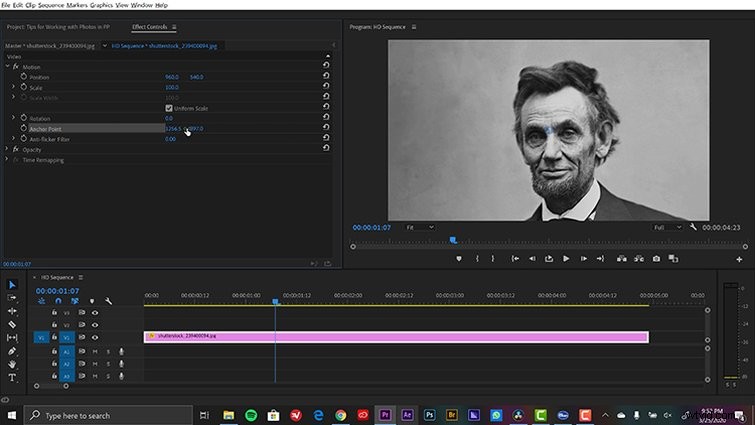Open the Graphics menu

tap(102, 5)
